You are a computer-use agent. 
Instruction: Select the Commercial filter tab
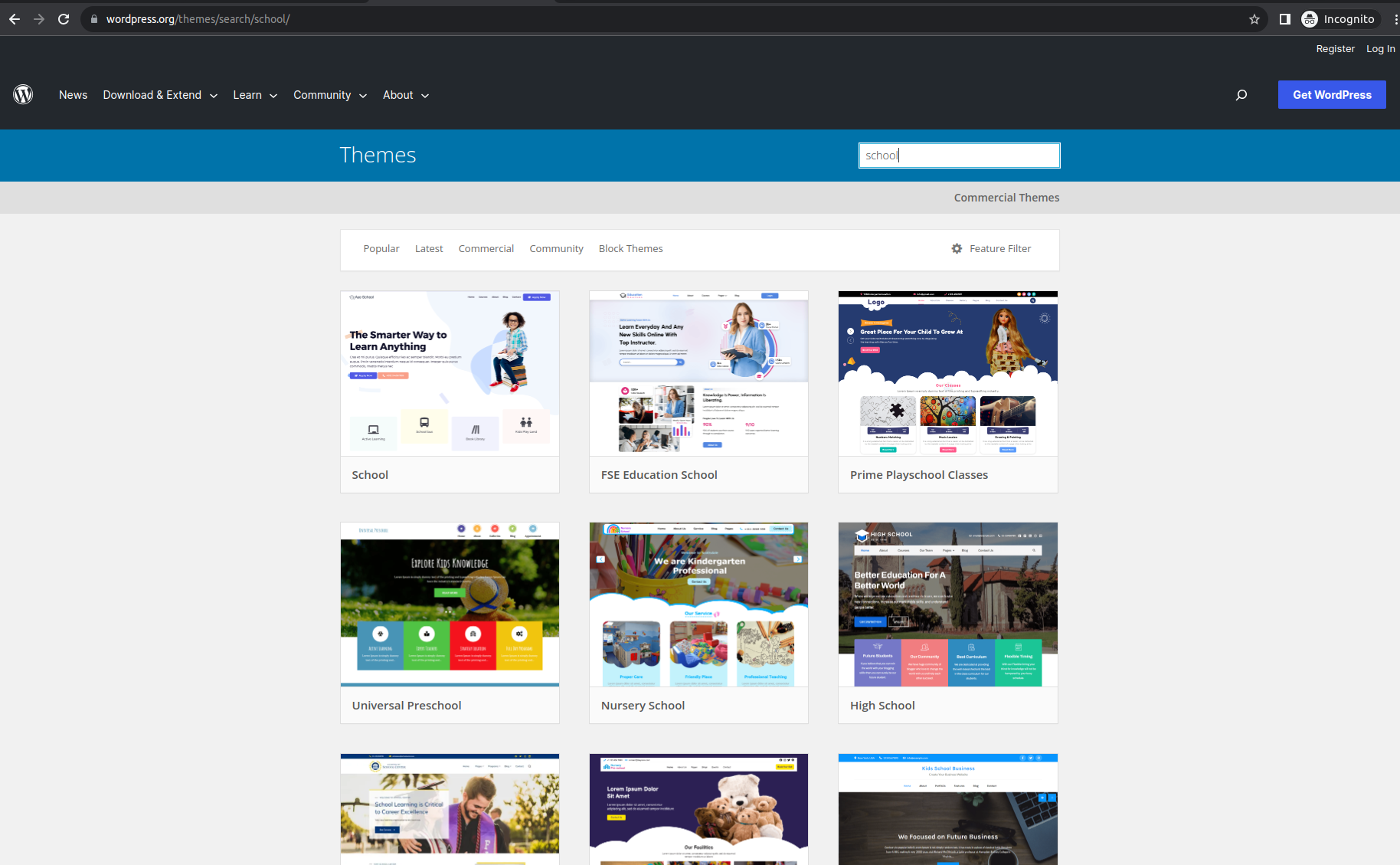point(486,248)
